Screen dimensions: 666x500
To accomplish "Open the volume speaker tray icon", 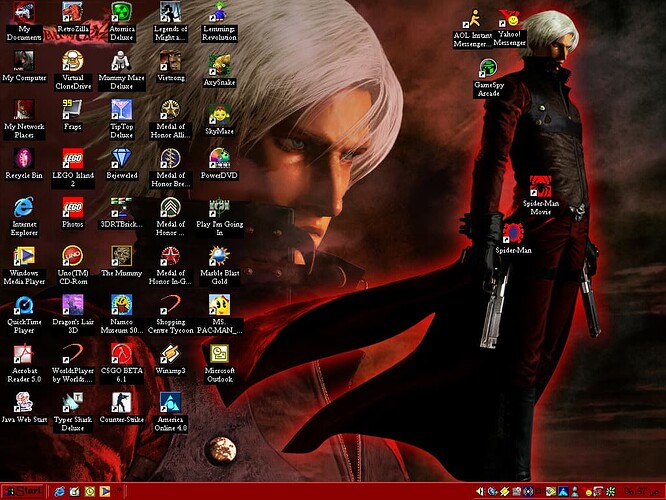I will 480,492.
